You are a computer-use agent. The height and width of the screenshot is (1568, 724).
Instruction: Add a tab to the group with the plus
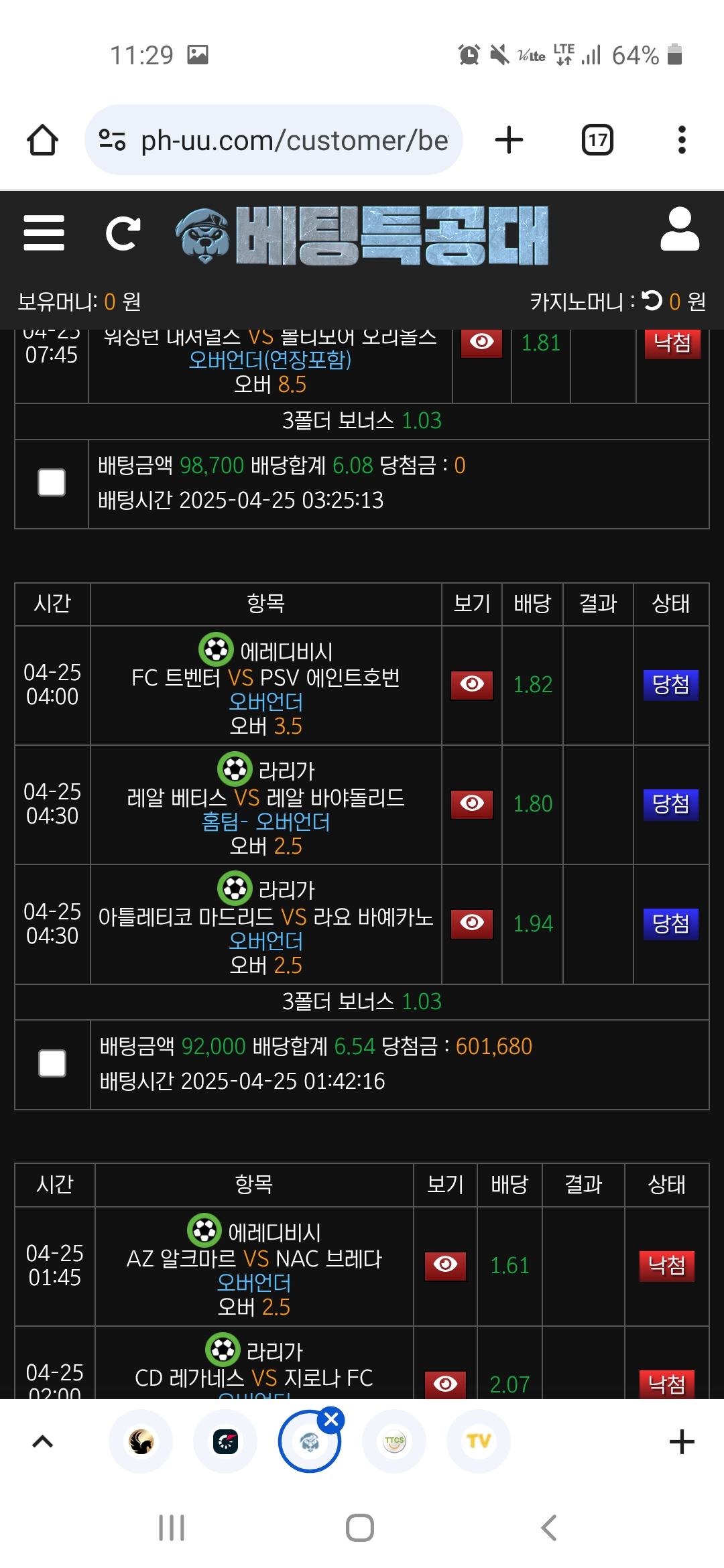pos(682,1441)
